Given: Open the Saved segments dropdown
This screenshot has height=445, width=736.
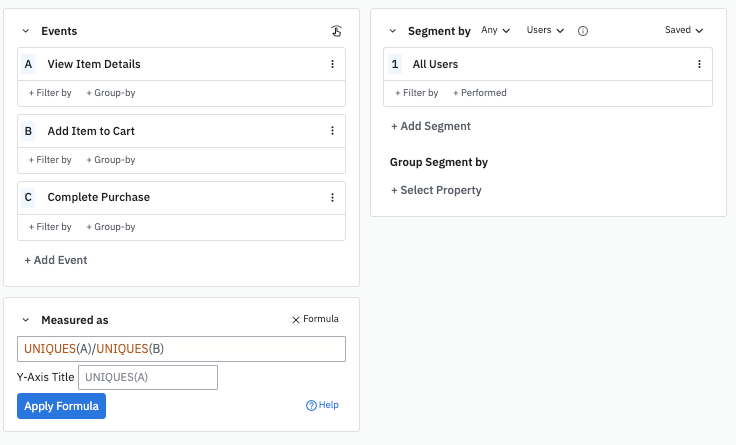Looking at the screenshot, I should 684,31.
